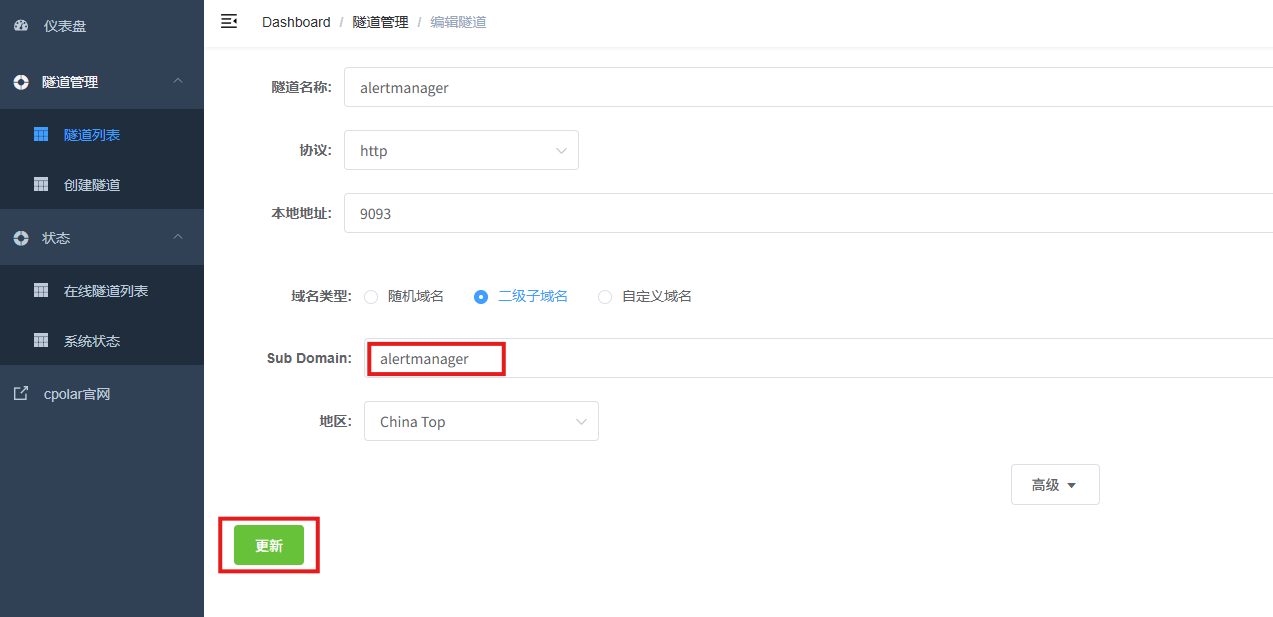The height and width of the screenshot is (617, 1273).
Task: Go to Dashboard via the breadcrumb
Action: click(x=296, y=21)
